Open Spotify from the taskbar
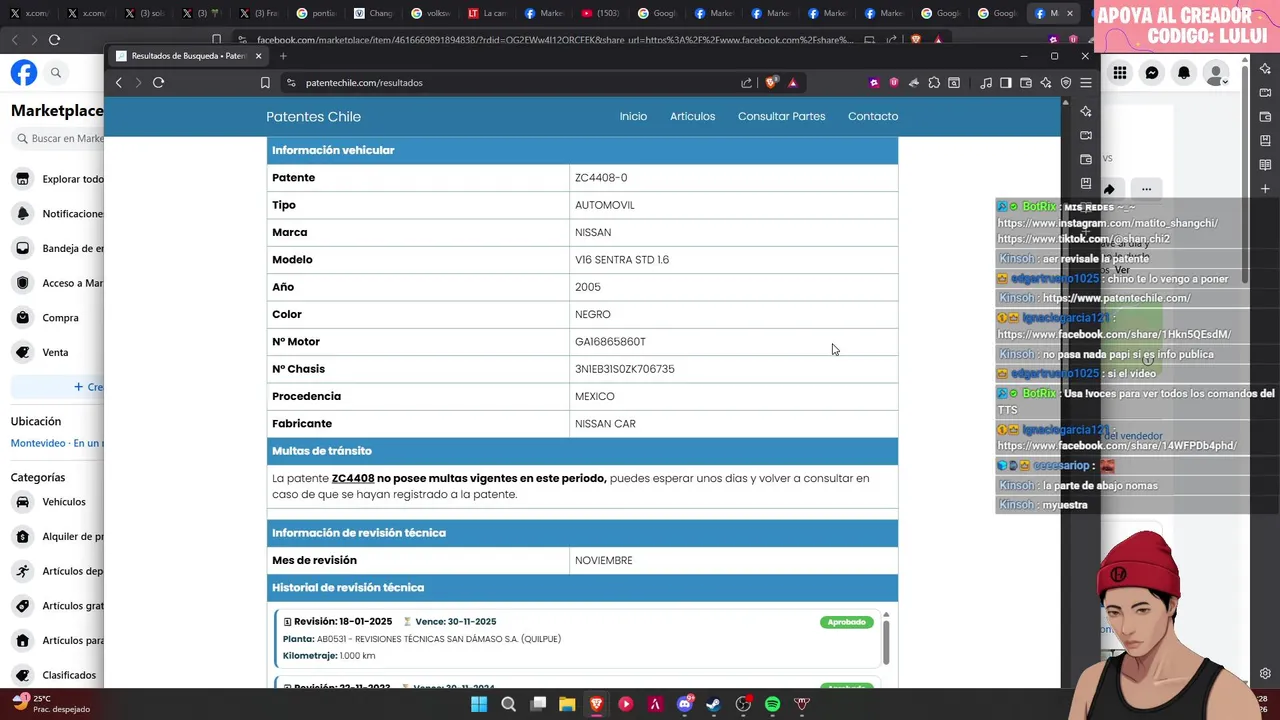1280x720 pixels. point(772,704)
